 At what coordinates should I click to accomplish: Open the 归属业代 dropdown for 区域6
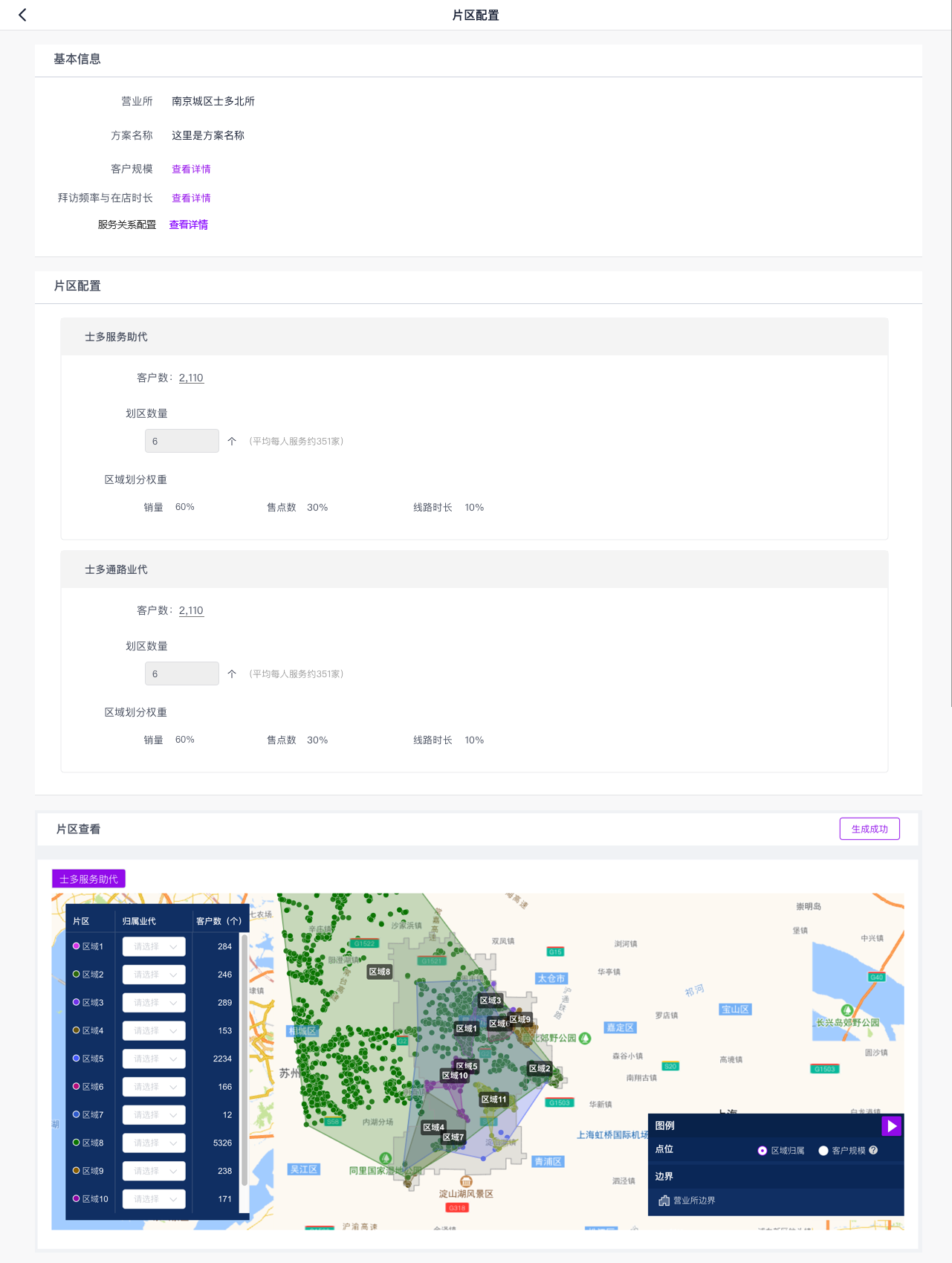pyautogui.click(x=154, y=1087)
